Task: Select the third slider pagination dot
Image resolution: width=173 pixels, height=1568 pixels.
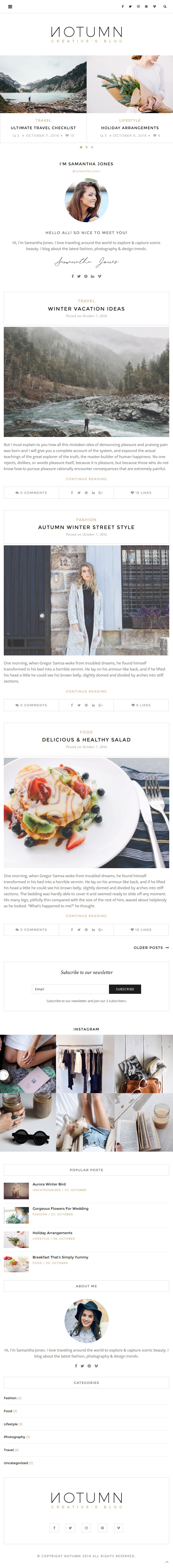Action: tap(92, 147)
